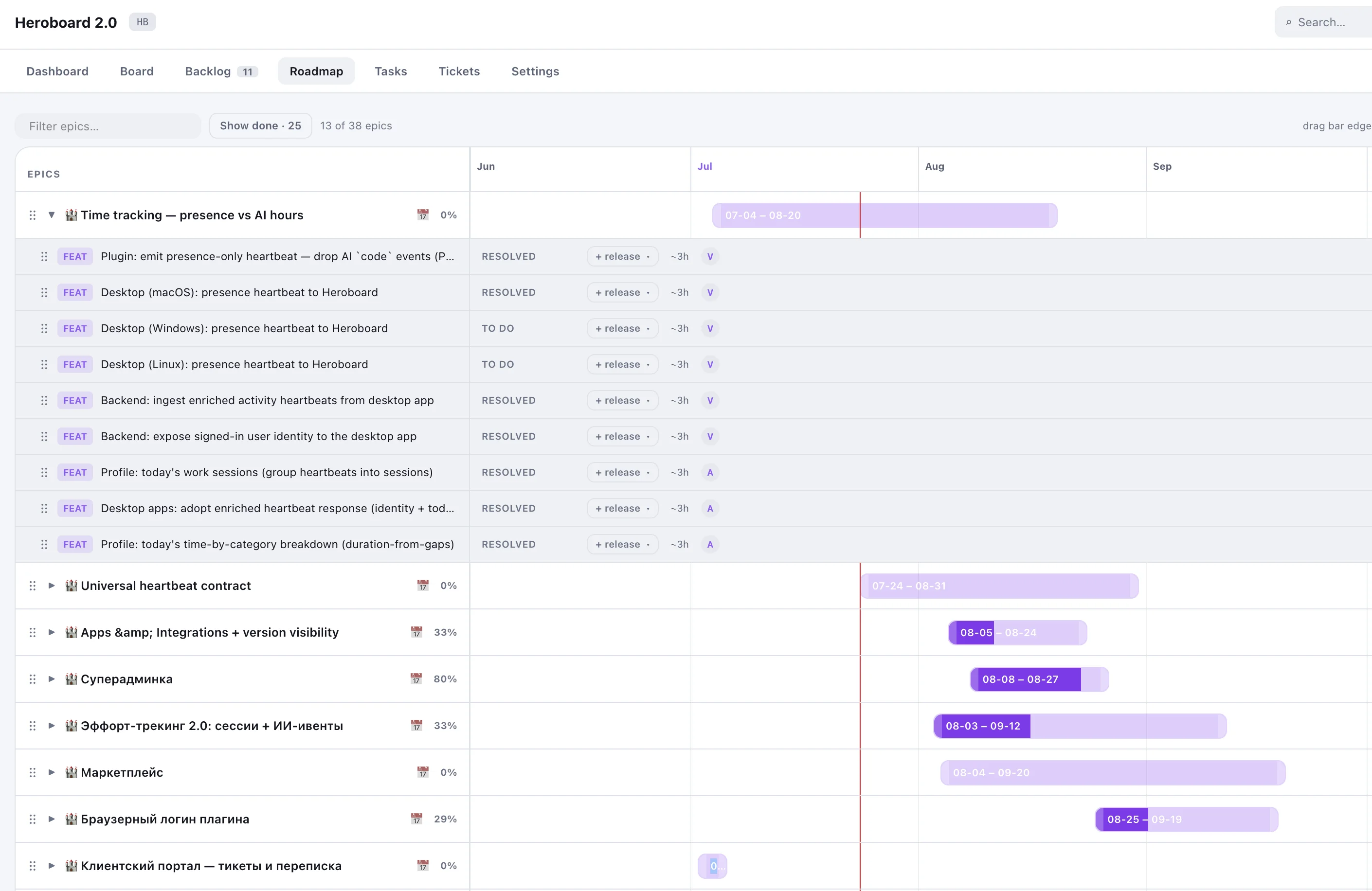Viewport: 1372px width, 891px height.
Task: Click calendar icon on Маркетплейс epic
Action: (x=423, y=772)
